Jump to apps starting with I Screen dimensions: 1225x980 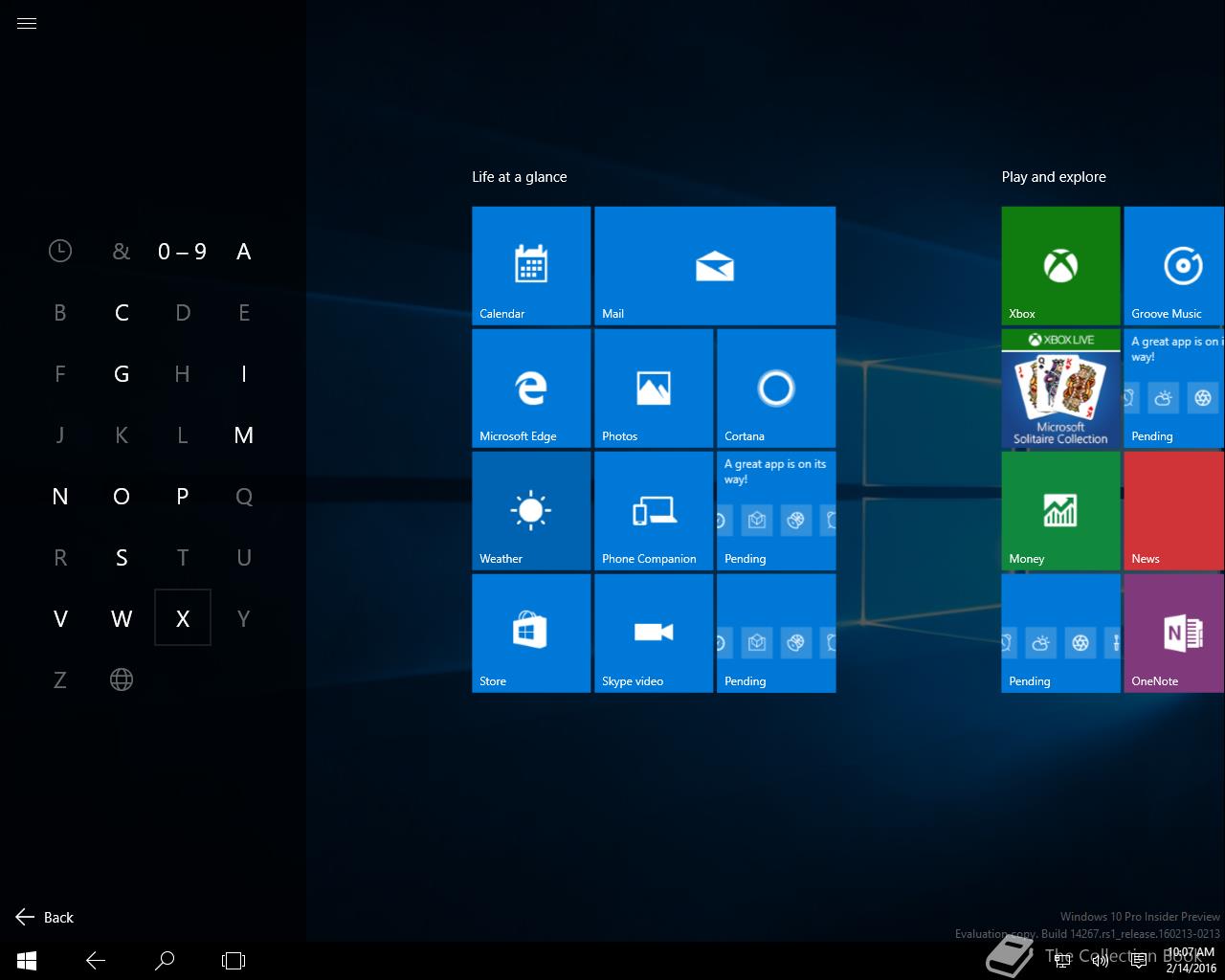click(x=244, y=374)
